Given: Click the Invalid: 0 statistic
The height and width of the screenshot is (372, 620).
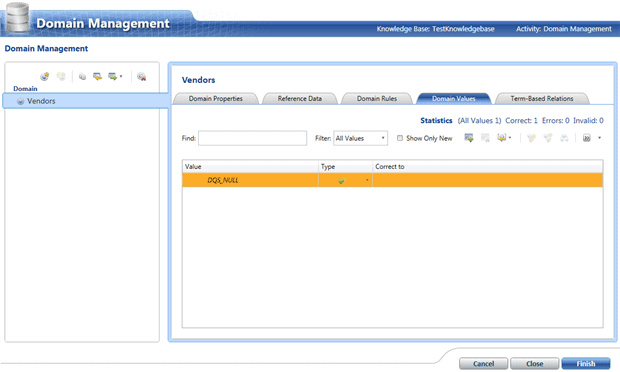Looking at the screenshot, I should click(588, 121).
